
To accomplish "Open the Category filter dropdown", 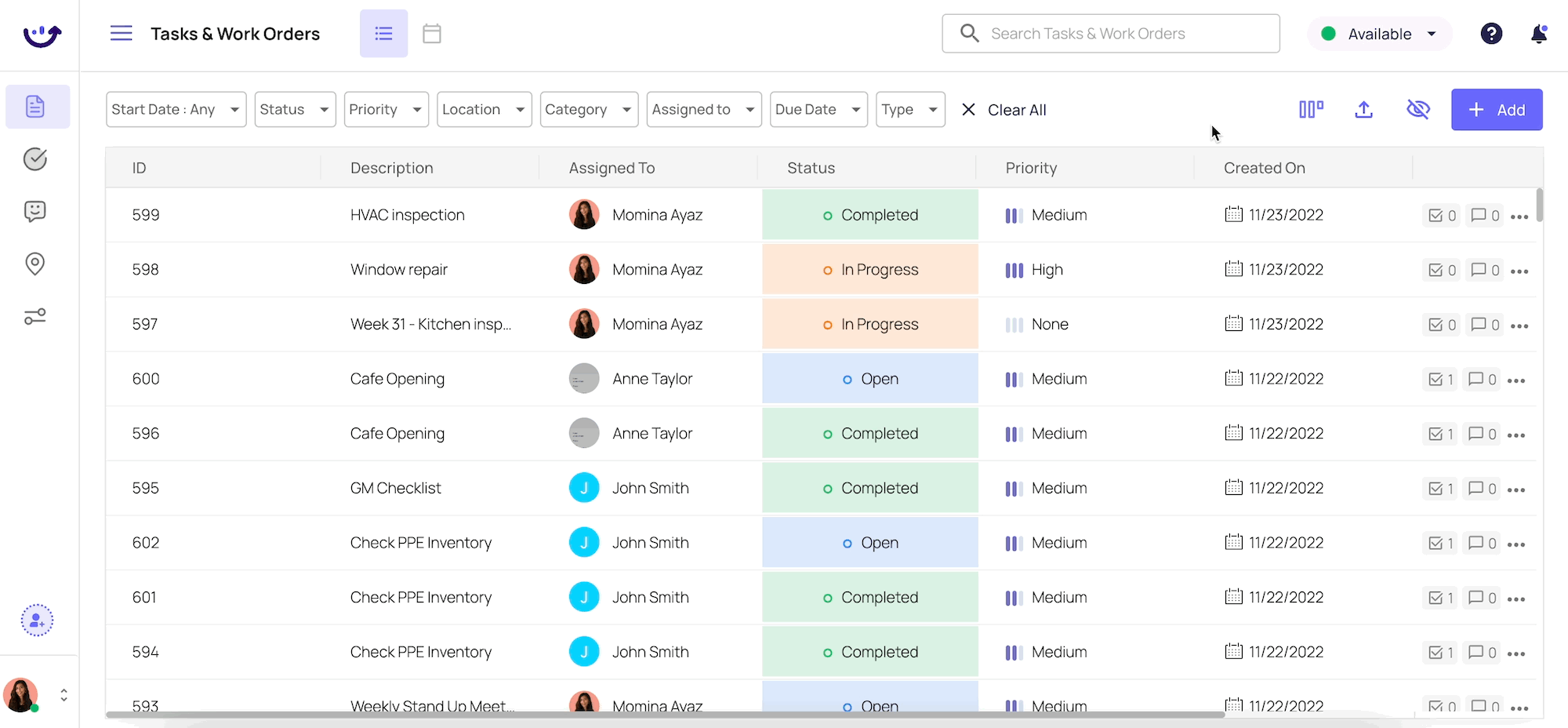I will click(589, 109).
